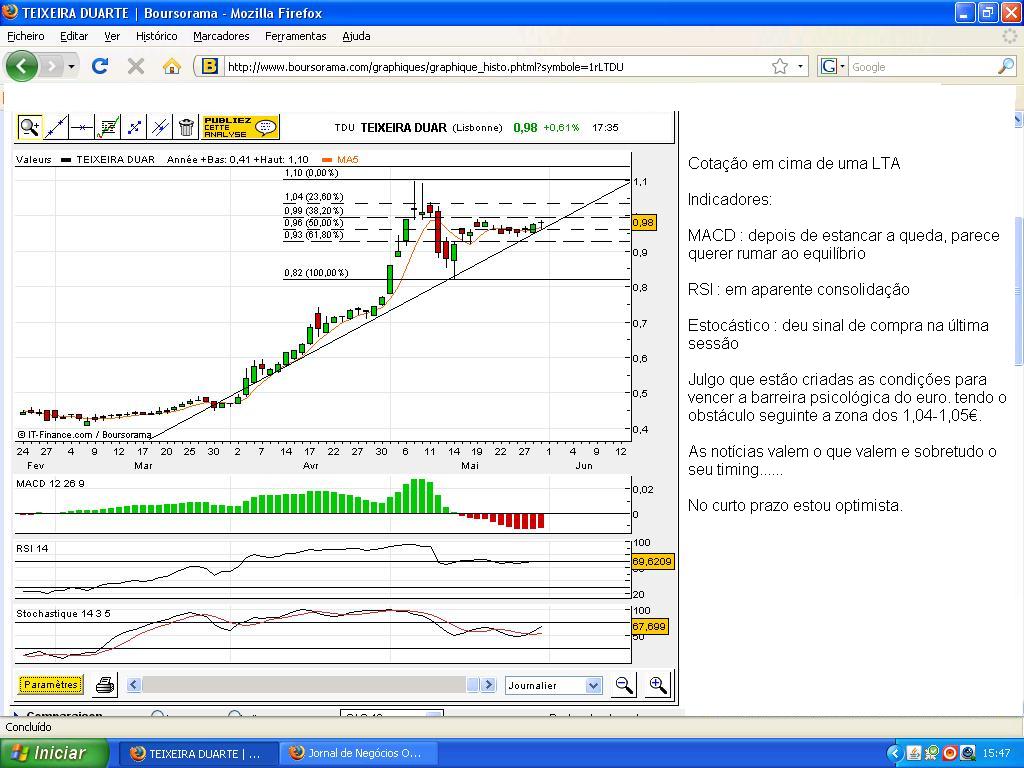Screen dimensions: 1024x768
Task: Open the Google search engine selector
Action: [833, 67]
